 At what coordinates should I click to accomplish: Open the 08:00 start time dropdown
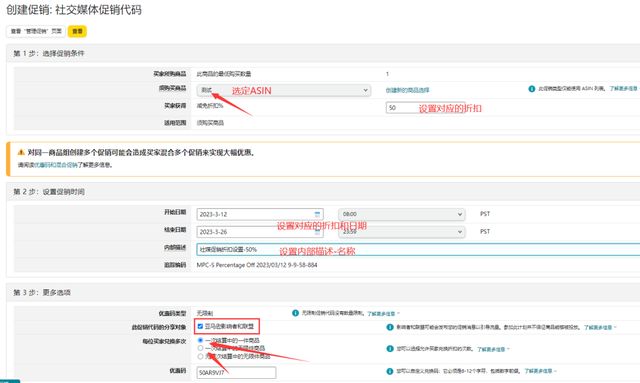coord(402,214)
